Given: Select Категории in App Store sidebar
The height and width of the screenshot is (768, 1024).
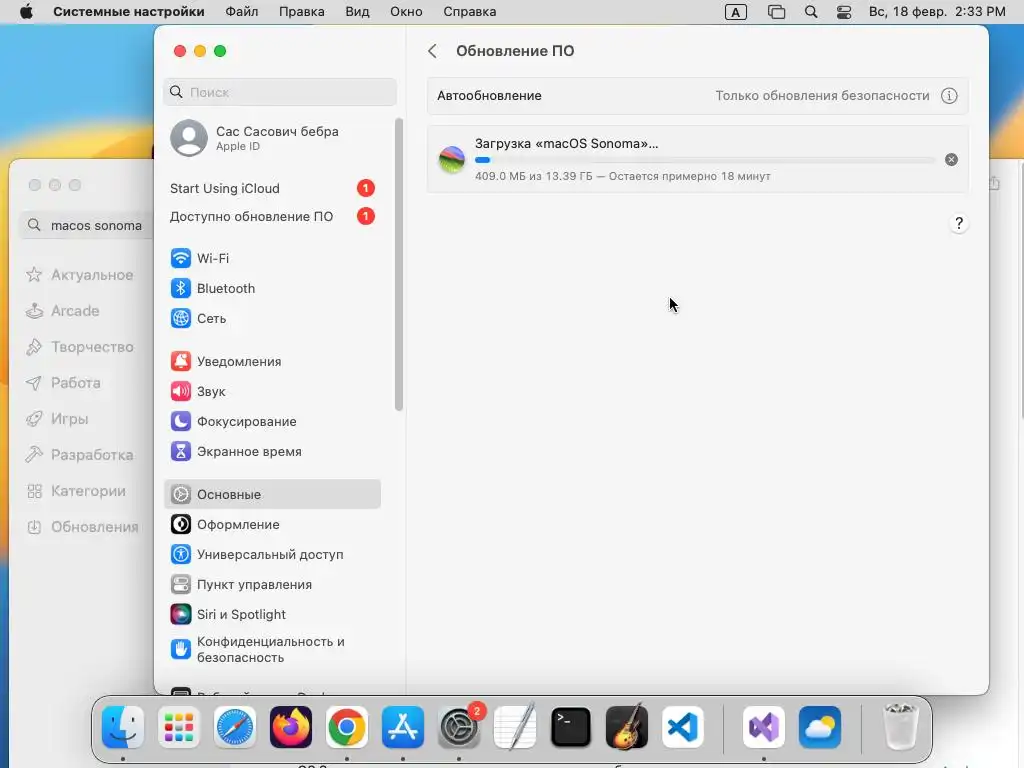Looking at the screenshot, I should pyautogui.click(x=76, y=491).
